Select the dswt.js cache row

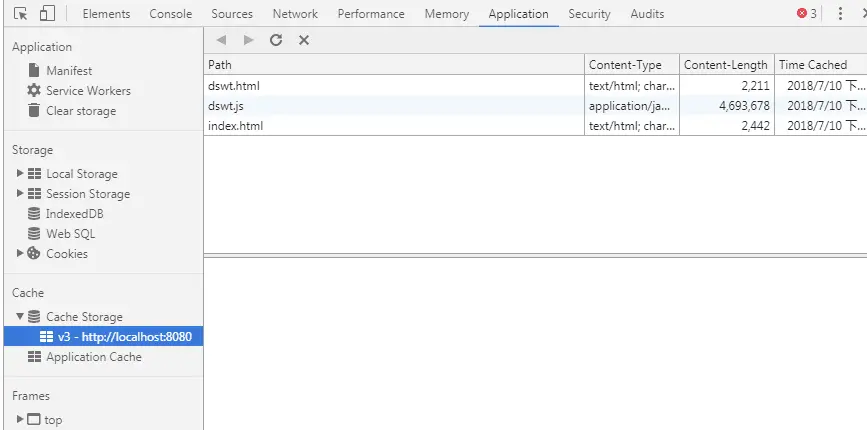tap(535, 106)
